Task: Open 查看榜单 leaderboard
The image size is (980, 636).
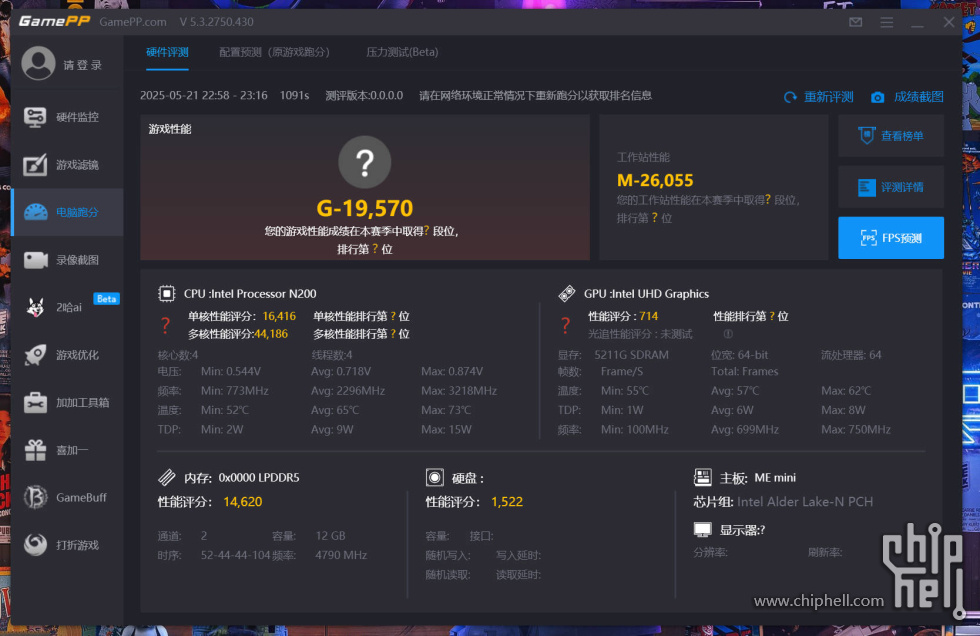Action: click(891, 136)
